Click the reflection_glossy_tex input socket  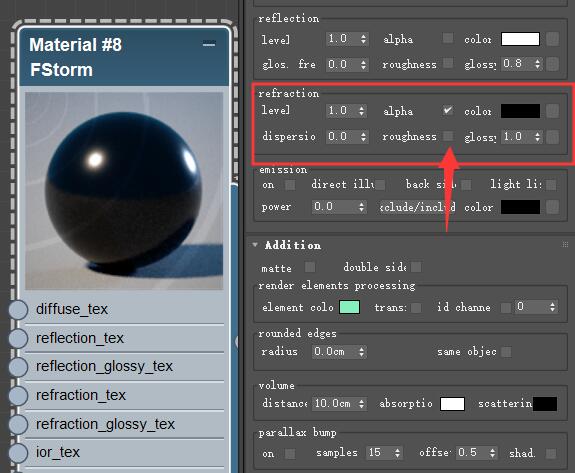click(x=18, y=366)
